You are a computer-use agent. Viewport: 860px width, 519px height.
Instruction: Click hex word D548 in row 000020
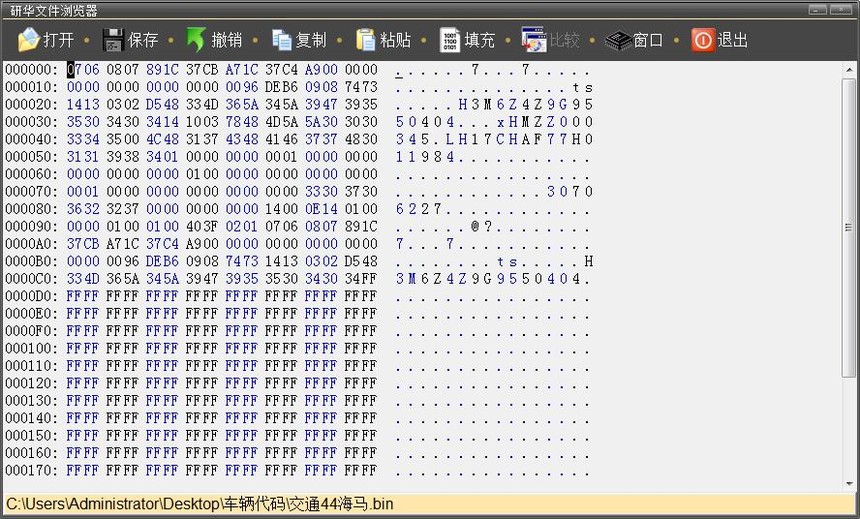[162, 104]
